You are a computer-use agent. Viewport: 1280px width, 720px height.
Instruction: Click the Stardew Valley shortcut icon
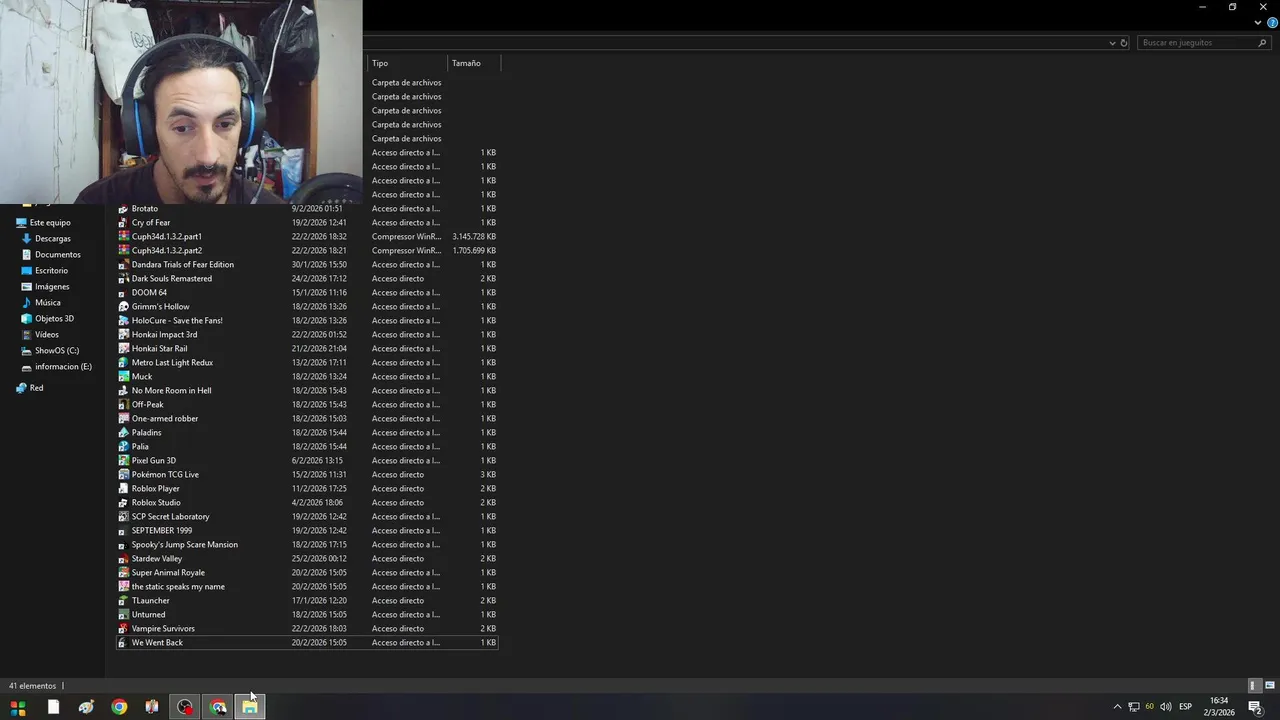pos(123,559)
